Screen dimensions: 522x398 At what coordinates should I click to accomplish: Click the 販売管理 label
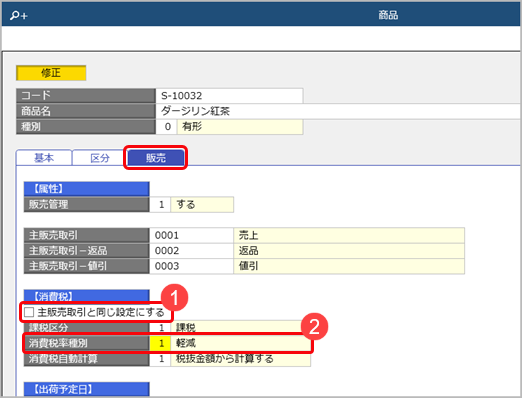click(87, 204)
